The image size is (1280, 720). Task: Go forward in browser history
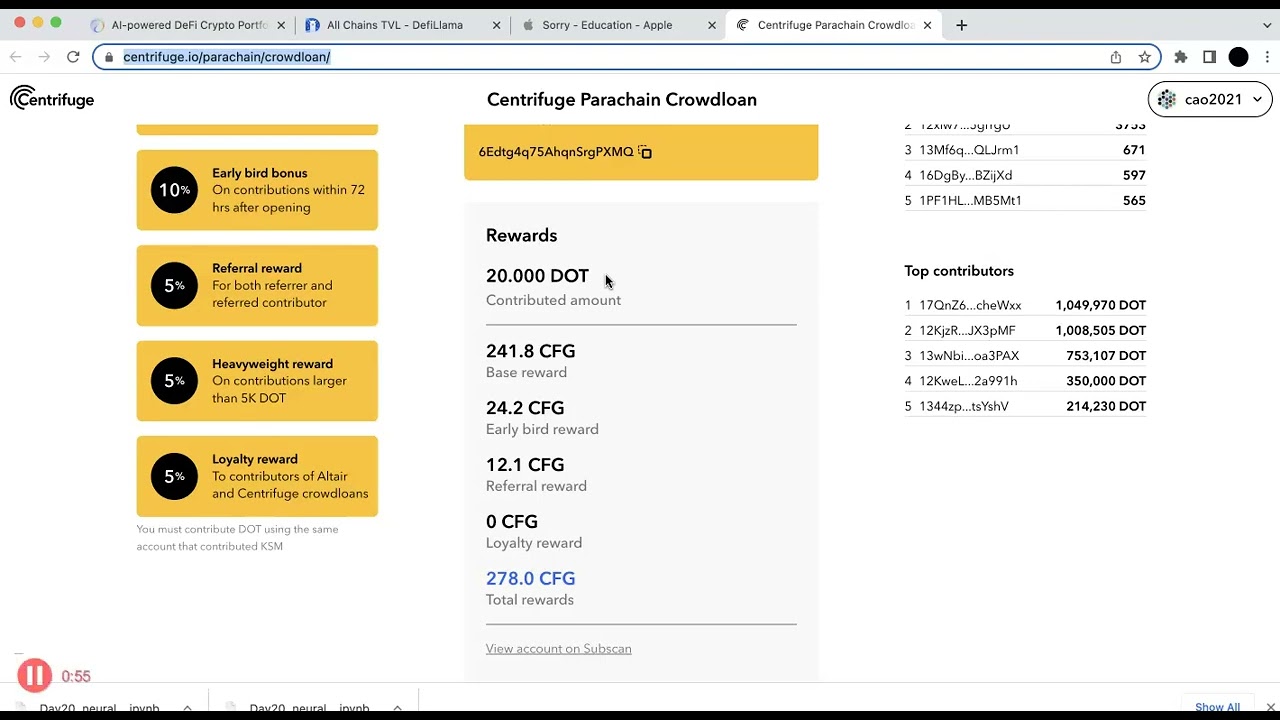click(44, 57)
